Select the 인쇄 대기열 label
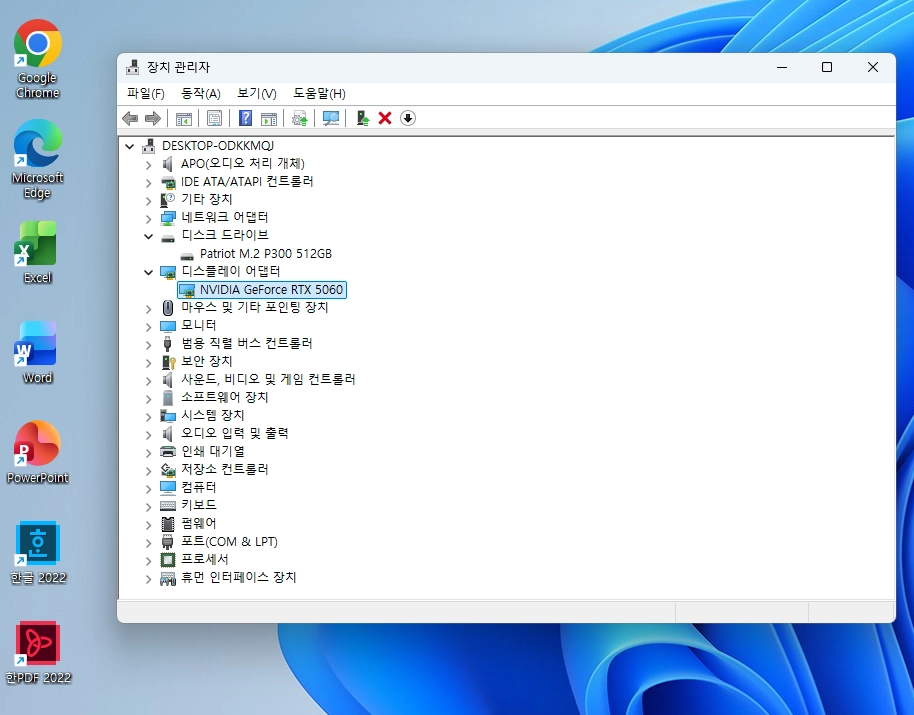 coord(213,451)
